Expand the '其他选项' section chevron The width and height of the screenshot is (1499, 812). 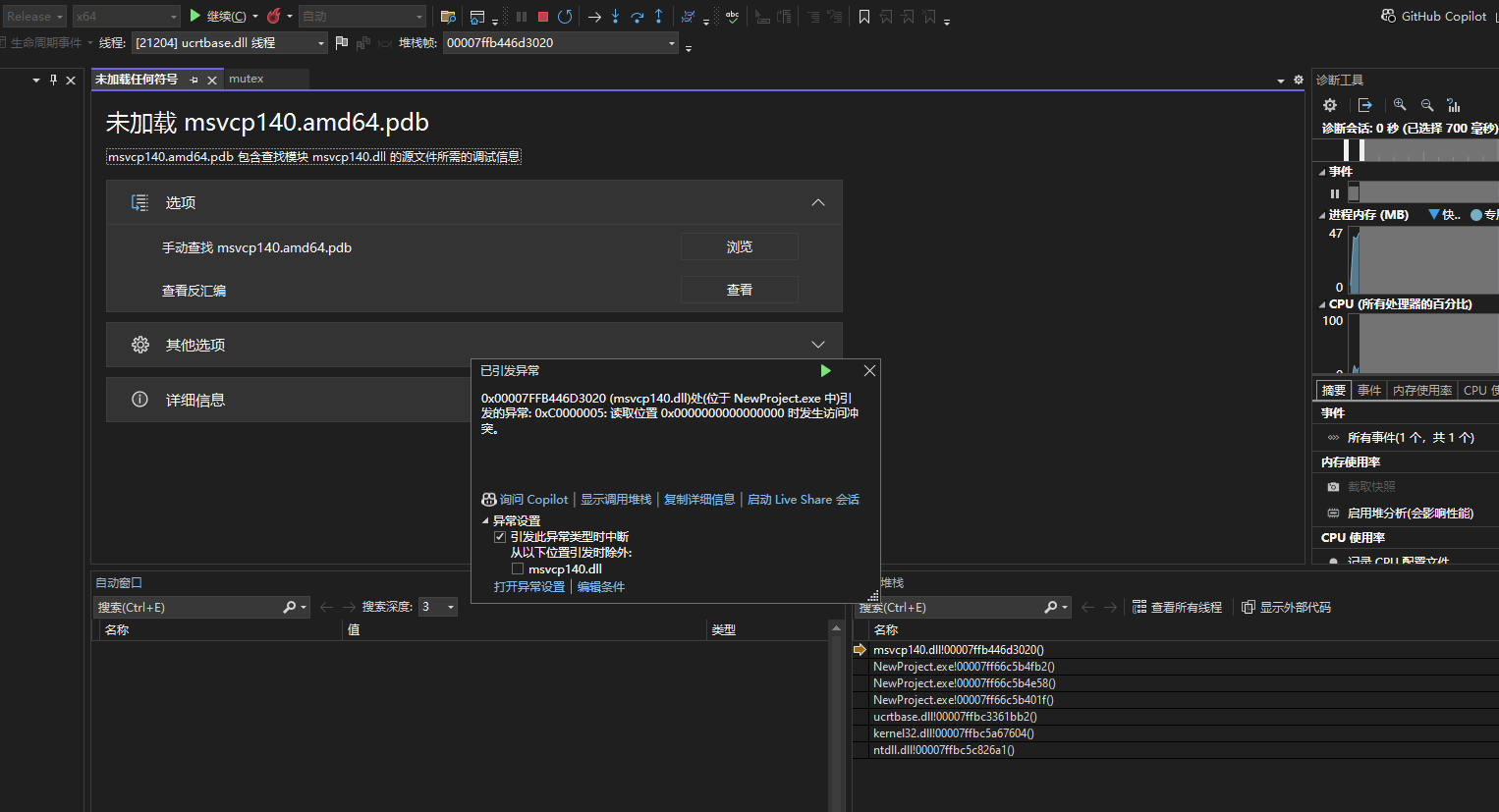tap(818, 345)
